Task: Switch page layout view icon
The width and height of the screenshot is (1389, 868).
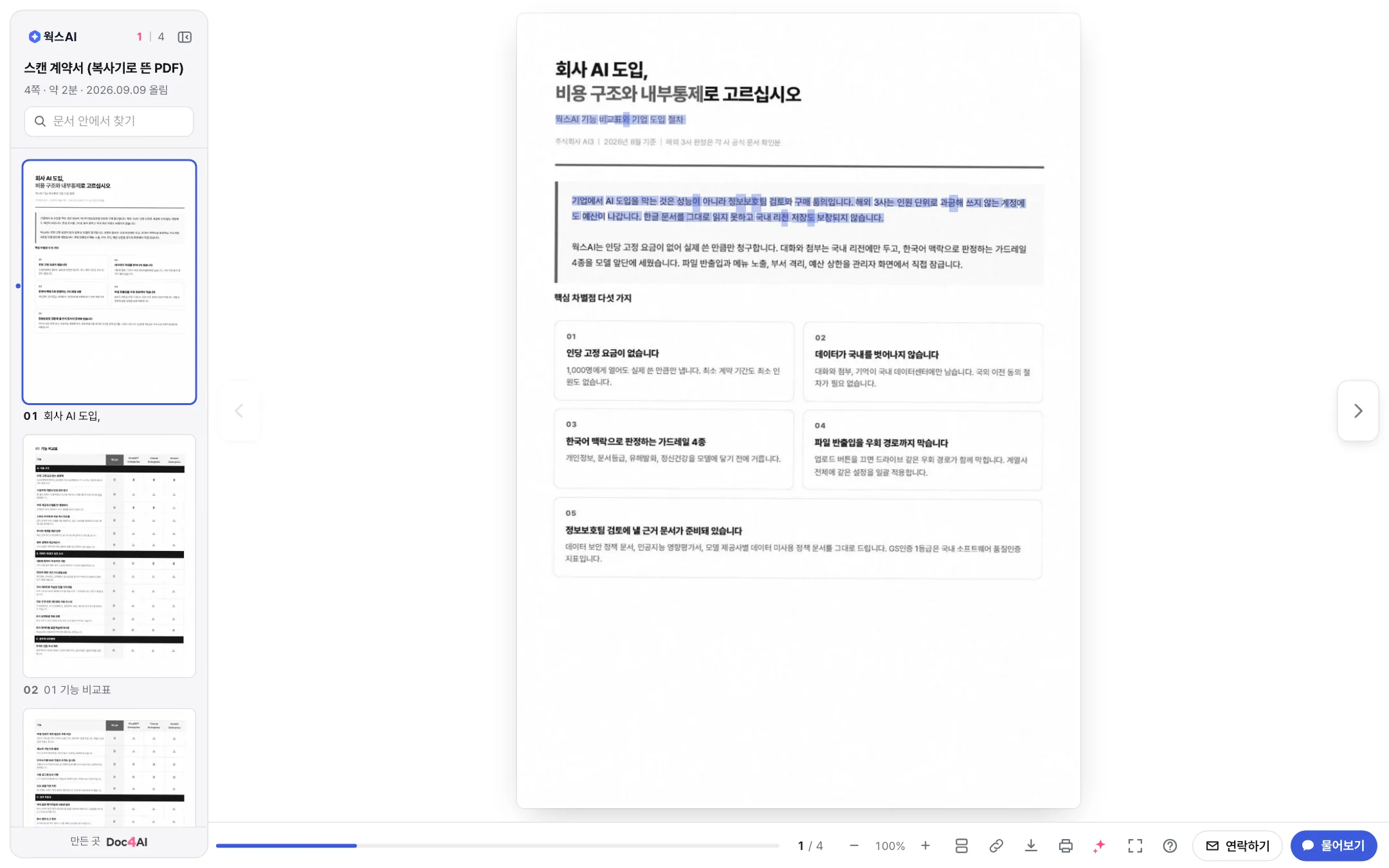Action: [x=961, y=845]
